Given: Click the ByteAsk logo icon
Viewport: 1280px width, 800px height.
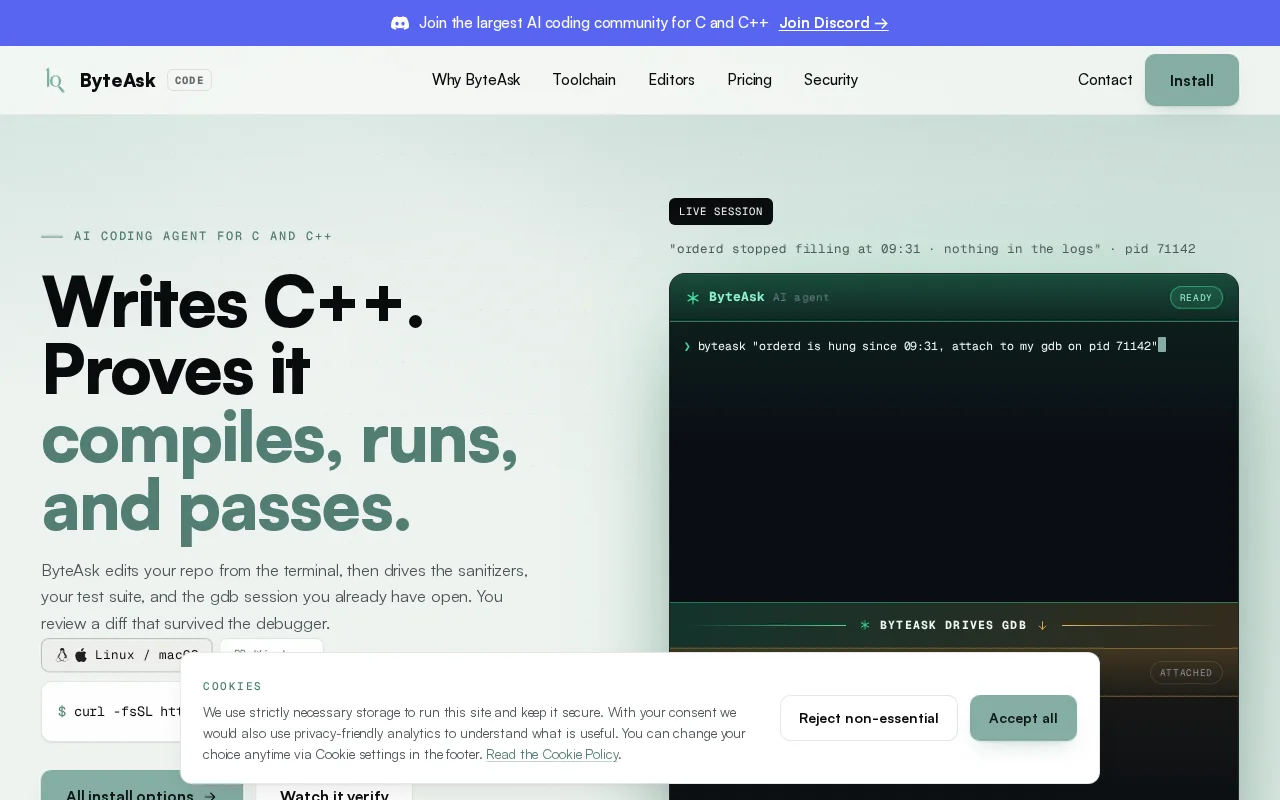Looking at the screenshot, I should click(x=55, y=80).
